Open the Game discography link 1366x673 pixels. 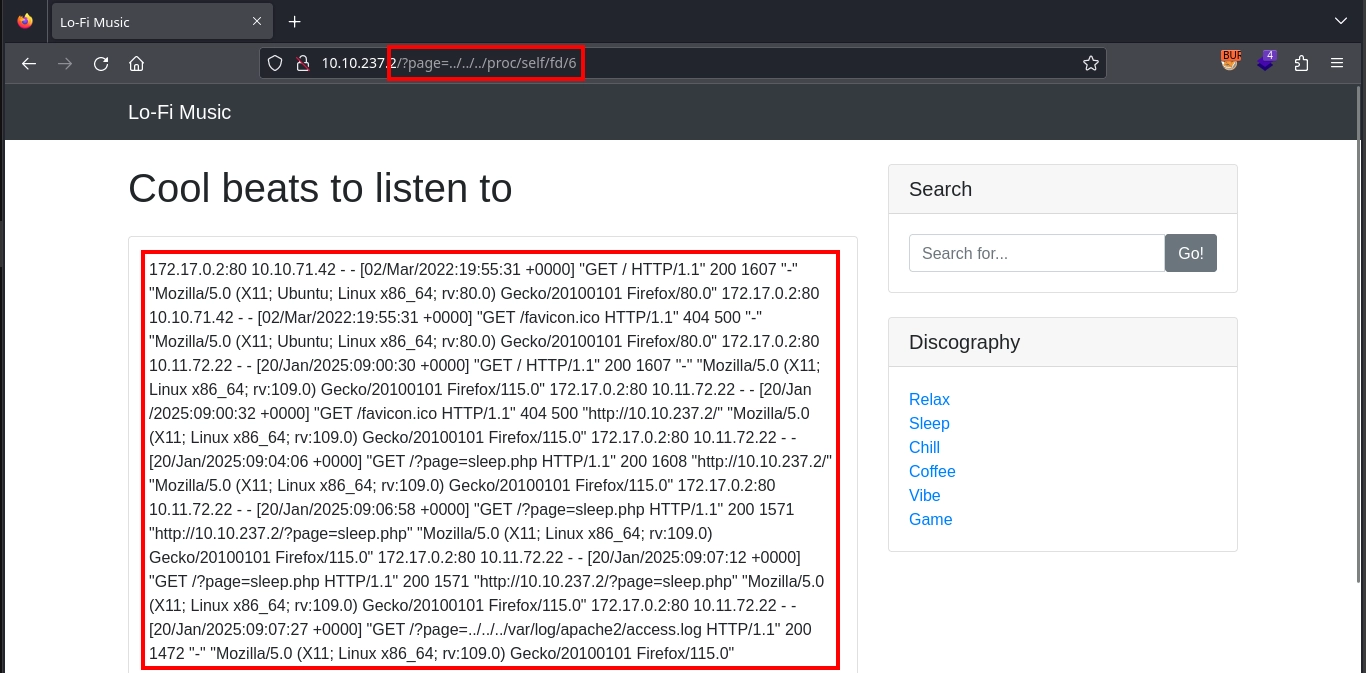930,519
